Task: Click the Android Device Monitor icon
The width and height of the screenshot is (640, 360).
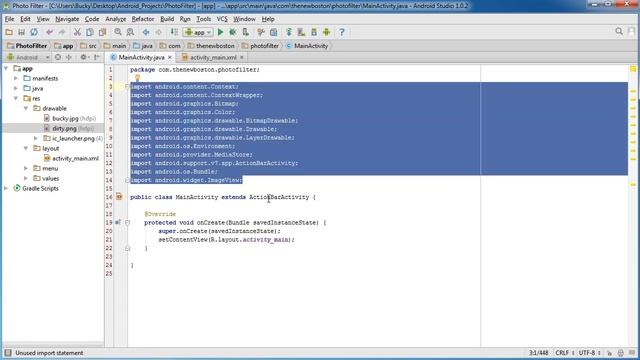Action: point(327,32)
